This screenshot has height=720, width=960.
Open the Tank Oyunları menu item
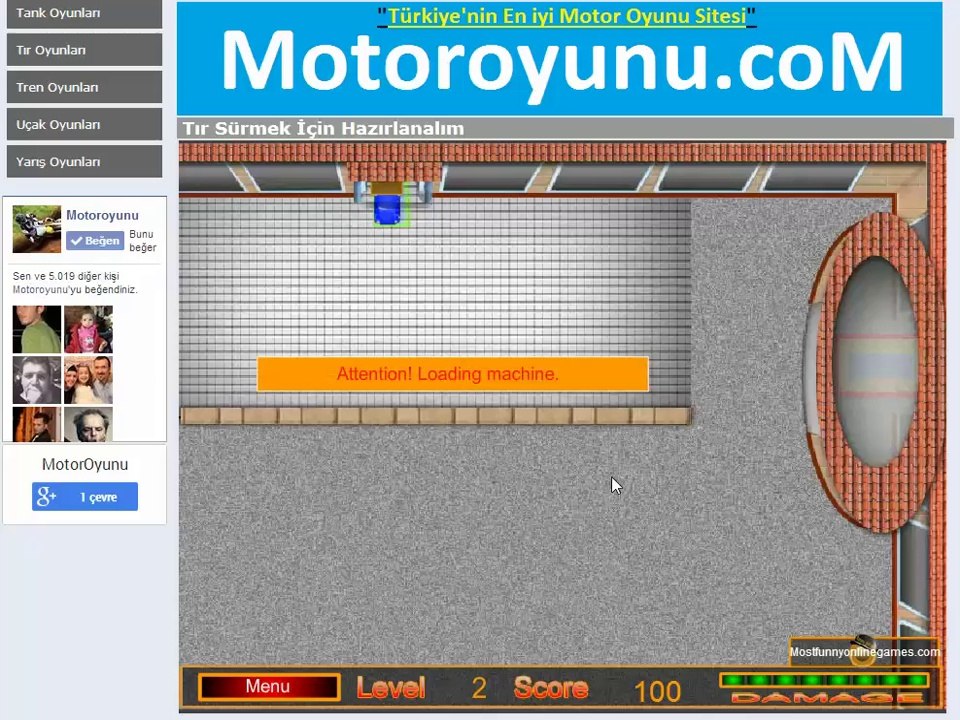pos(84,13)
